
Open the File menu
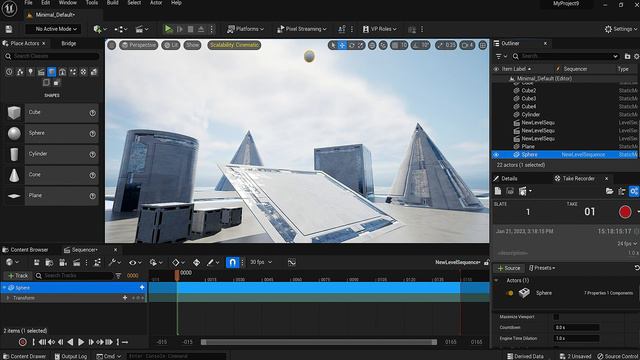pyautogui.click(x=28, y=3)
